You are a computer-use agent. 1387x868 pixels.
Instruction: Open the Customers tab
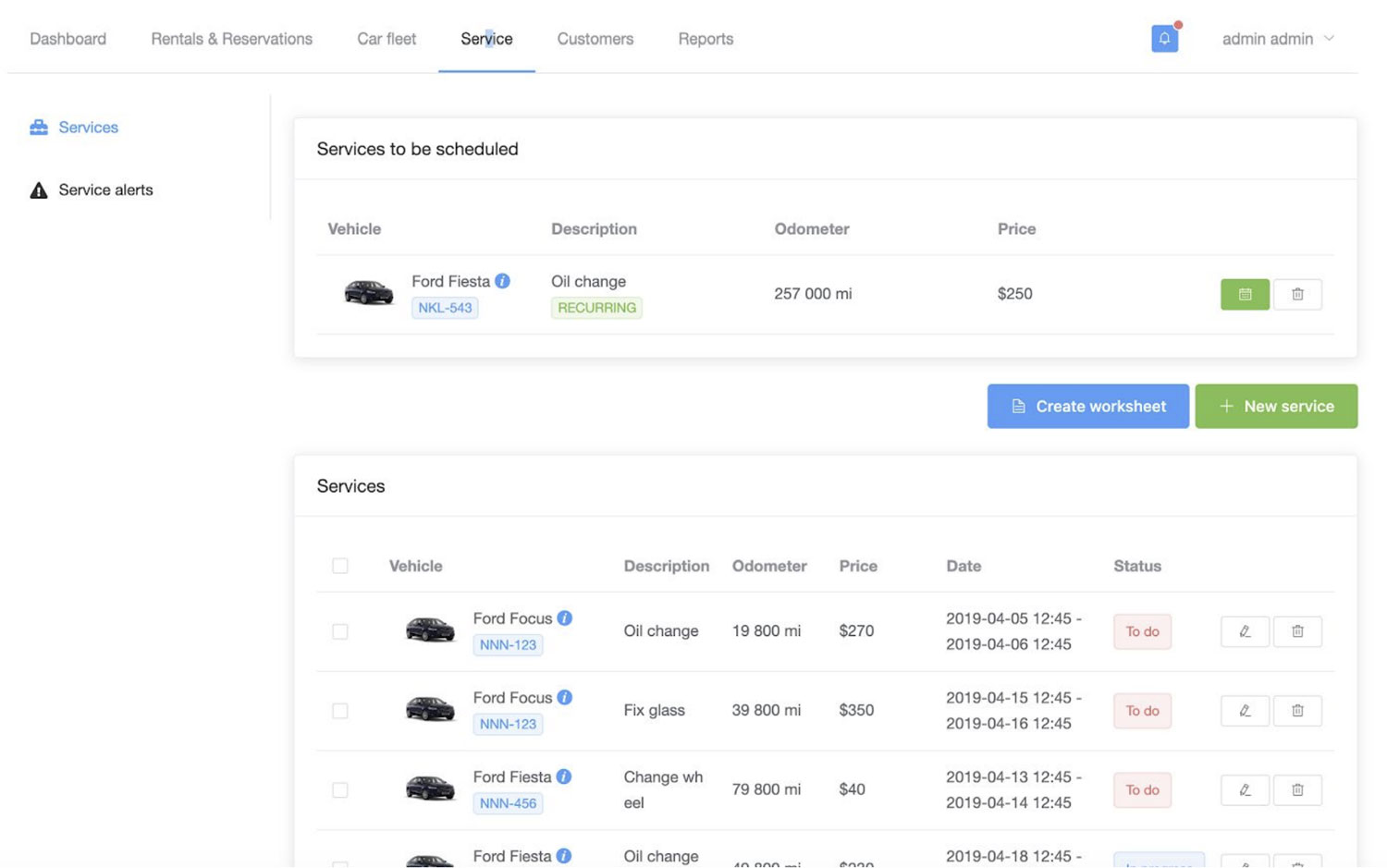click(x=595, y=39)
